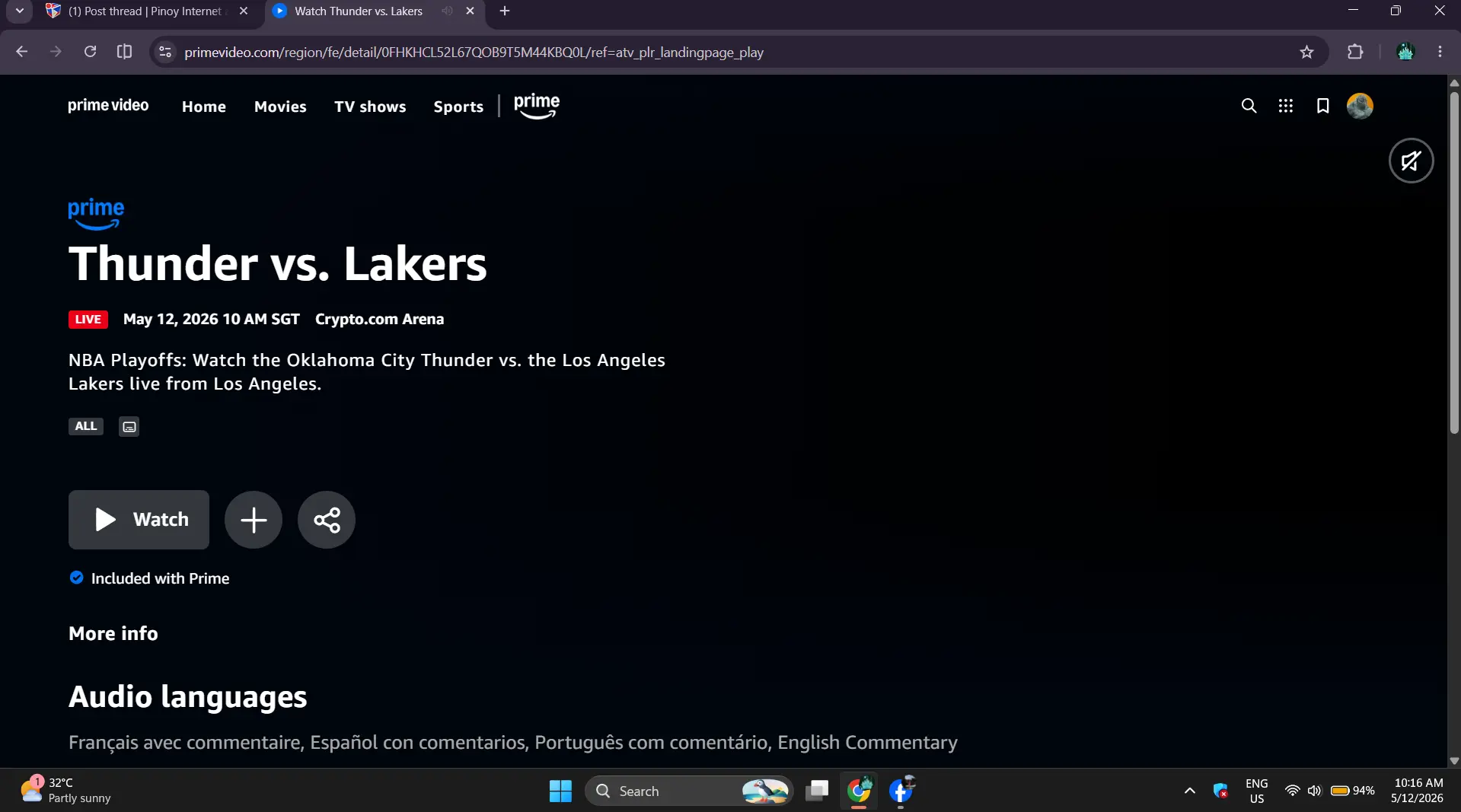
Task: Add Thunder vs. Lakers to watchlist
Action: pyautogui.click(x=254, y=520)
